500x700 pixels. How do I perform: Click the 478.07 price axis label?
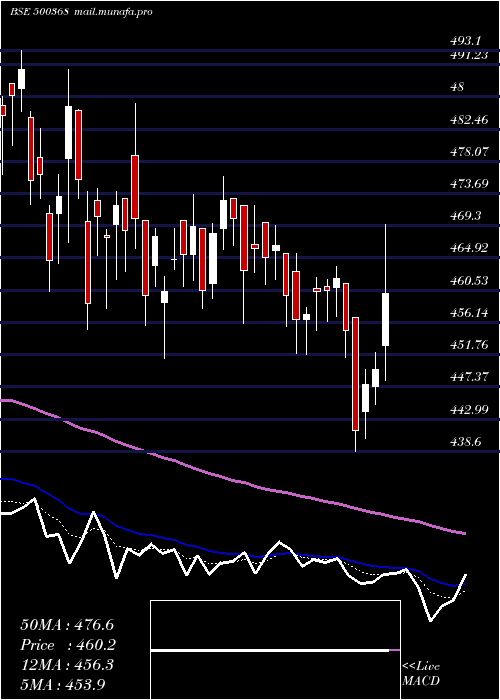[469, 152]
